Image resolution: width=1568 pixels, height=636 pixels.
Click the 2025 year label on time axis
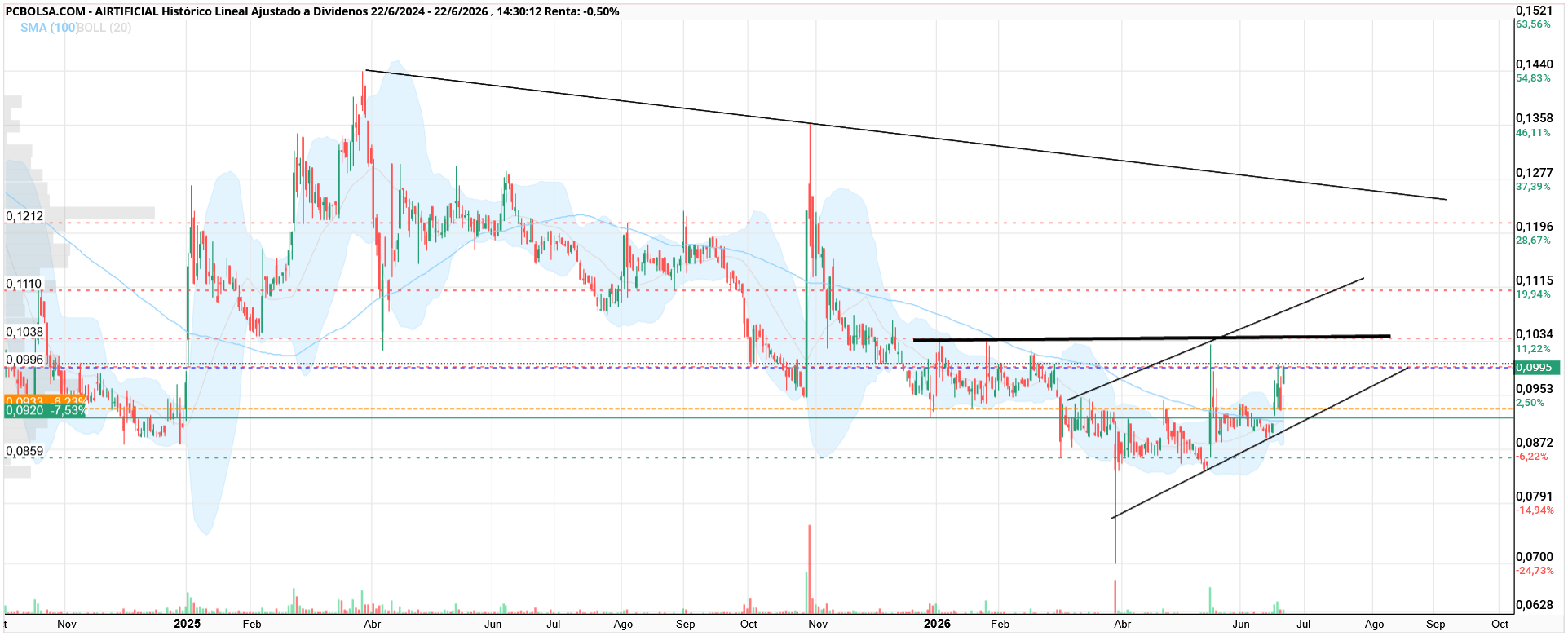tap(188, 624)
